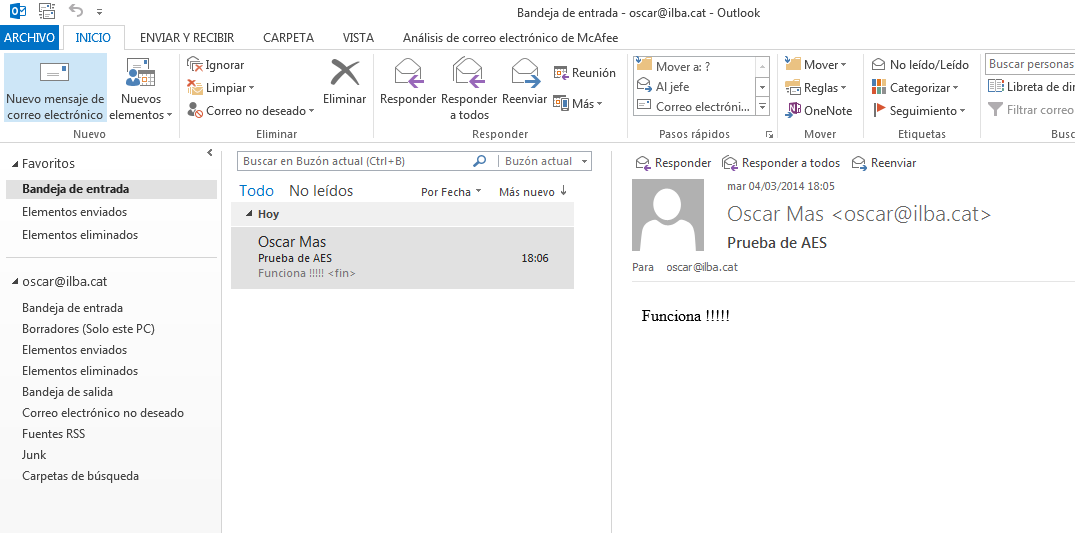The height and width of the screenshot is (533, 1075).
Task: Expand the quick steps gallery
Action: (762, 106)
